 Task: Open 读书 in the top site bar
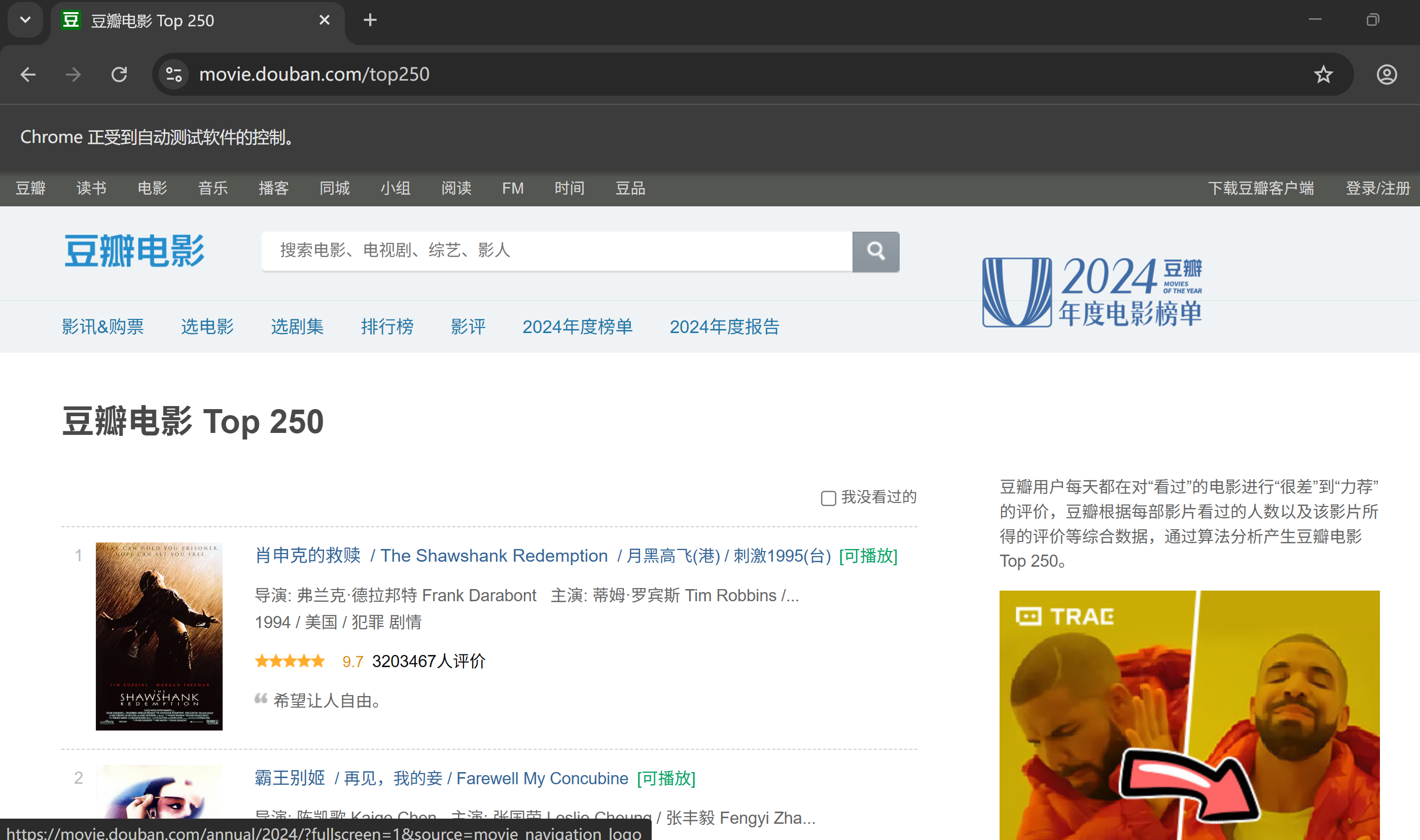(91, 188)
